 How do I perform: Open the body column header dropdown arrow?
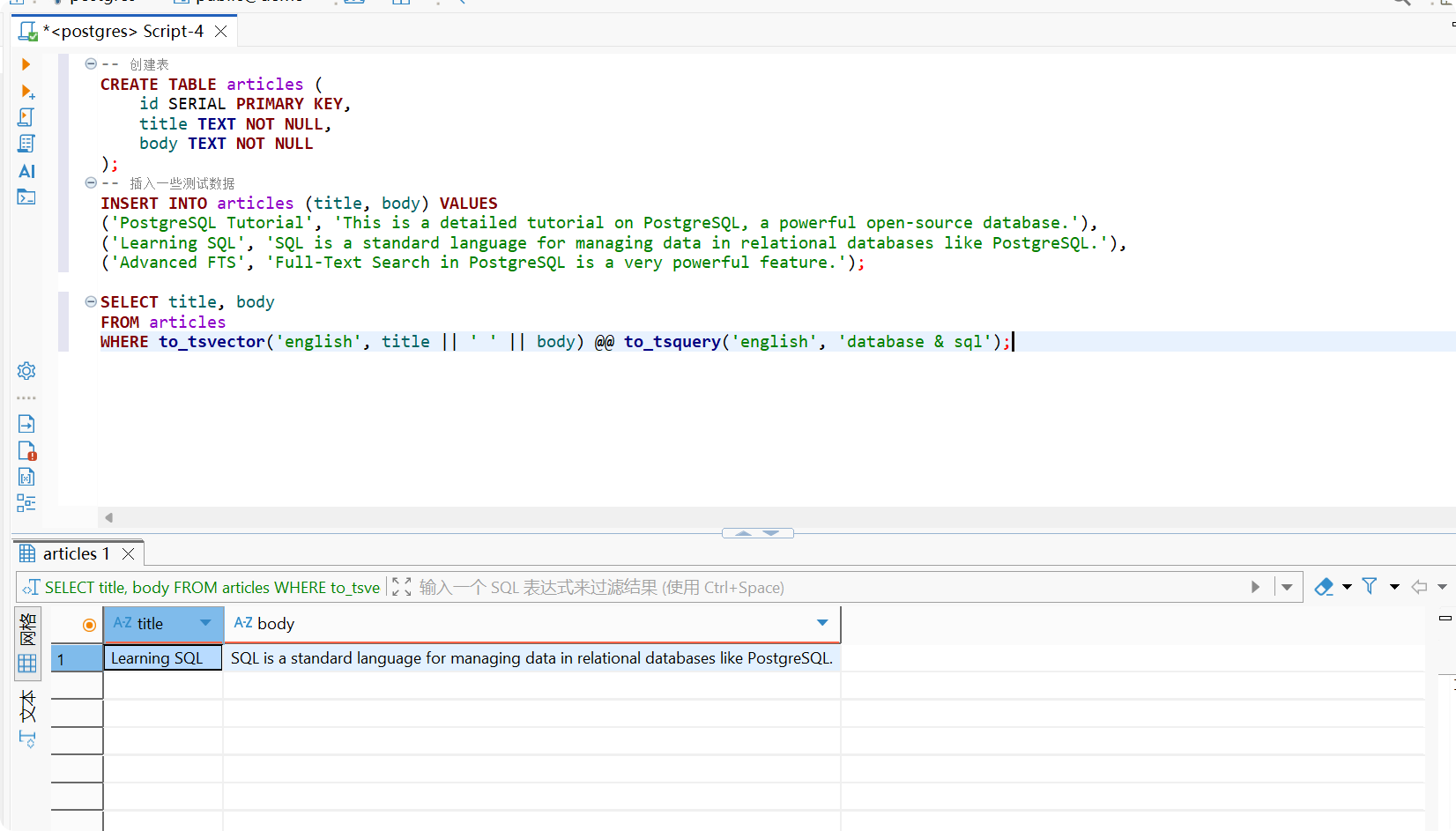pos(822,623)
